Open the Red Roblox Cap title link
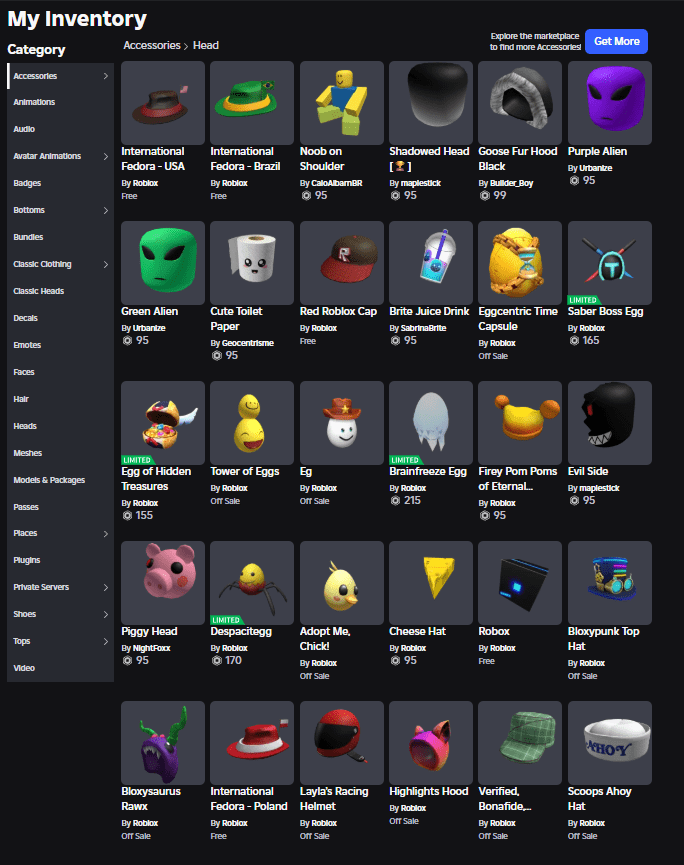 [x=338, y=312]
